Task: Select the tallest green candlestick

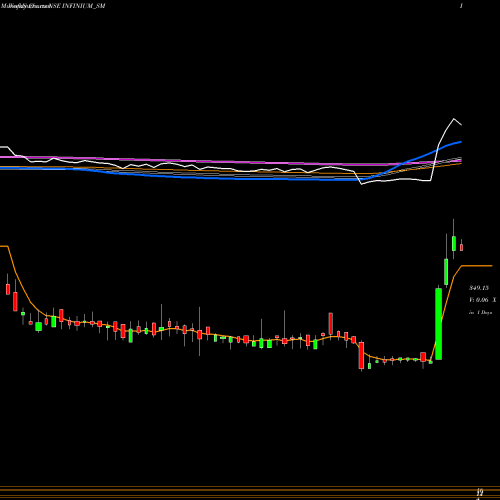Action: (439, 324)
